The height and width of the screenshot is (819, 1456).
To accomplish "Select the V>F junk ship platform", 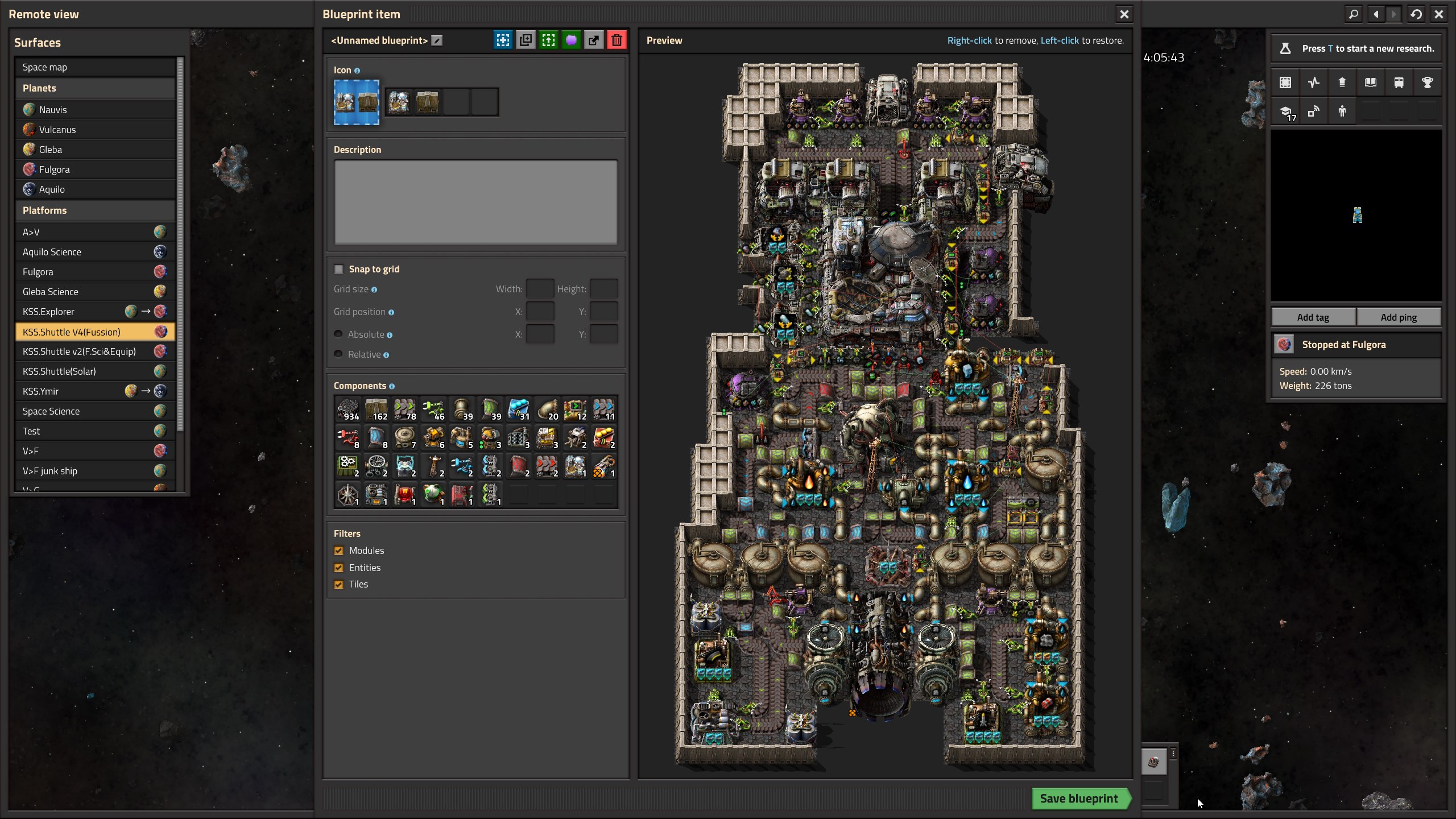I will 96,471.
